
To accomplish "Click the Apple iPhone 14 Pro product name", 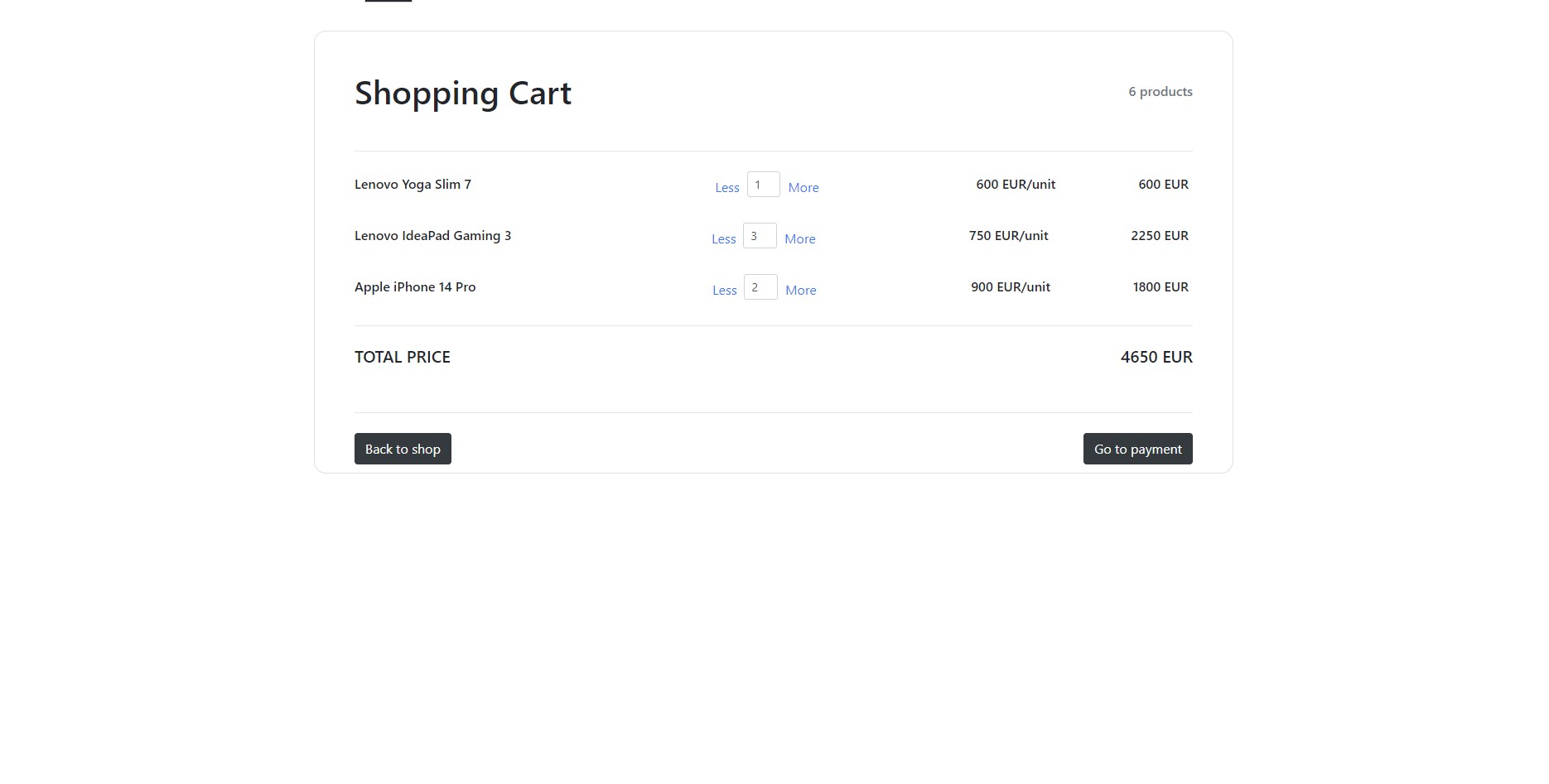I will coord(415,286).
